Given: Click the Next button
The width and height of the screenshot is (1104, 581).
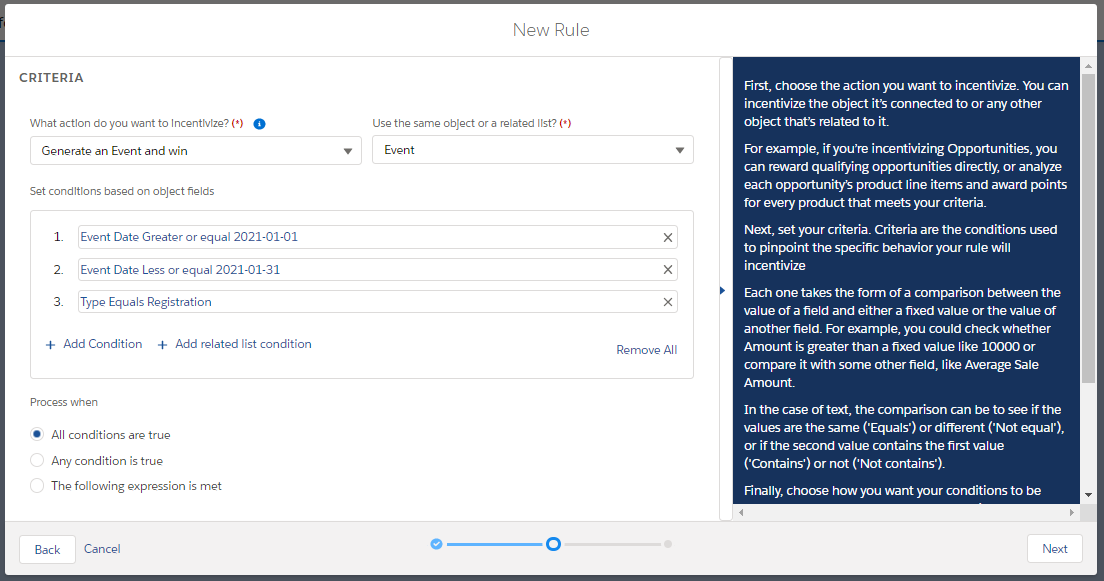Looking at the screenshot, I should [x=1055, y=549].
